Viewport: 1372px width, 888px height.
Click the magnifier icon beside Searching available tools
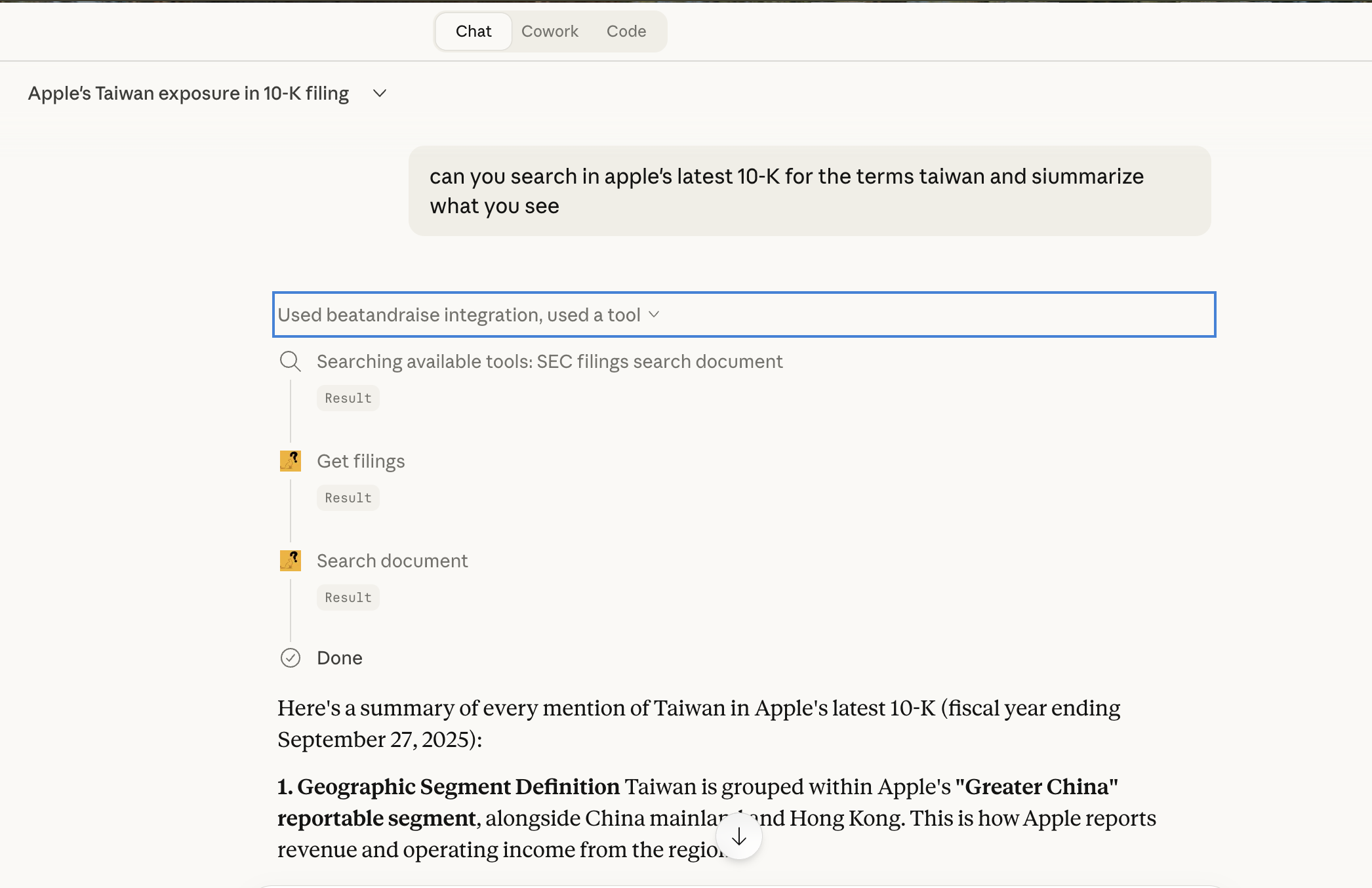point(290,361)
